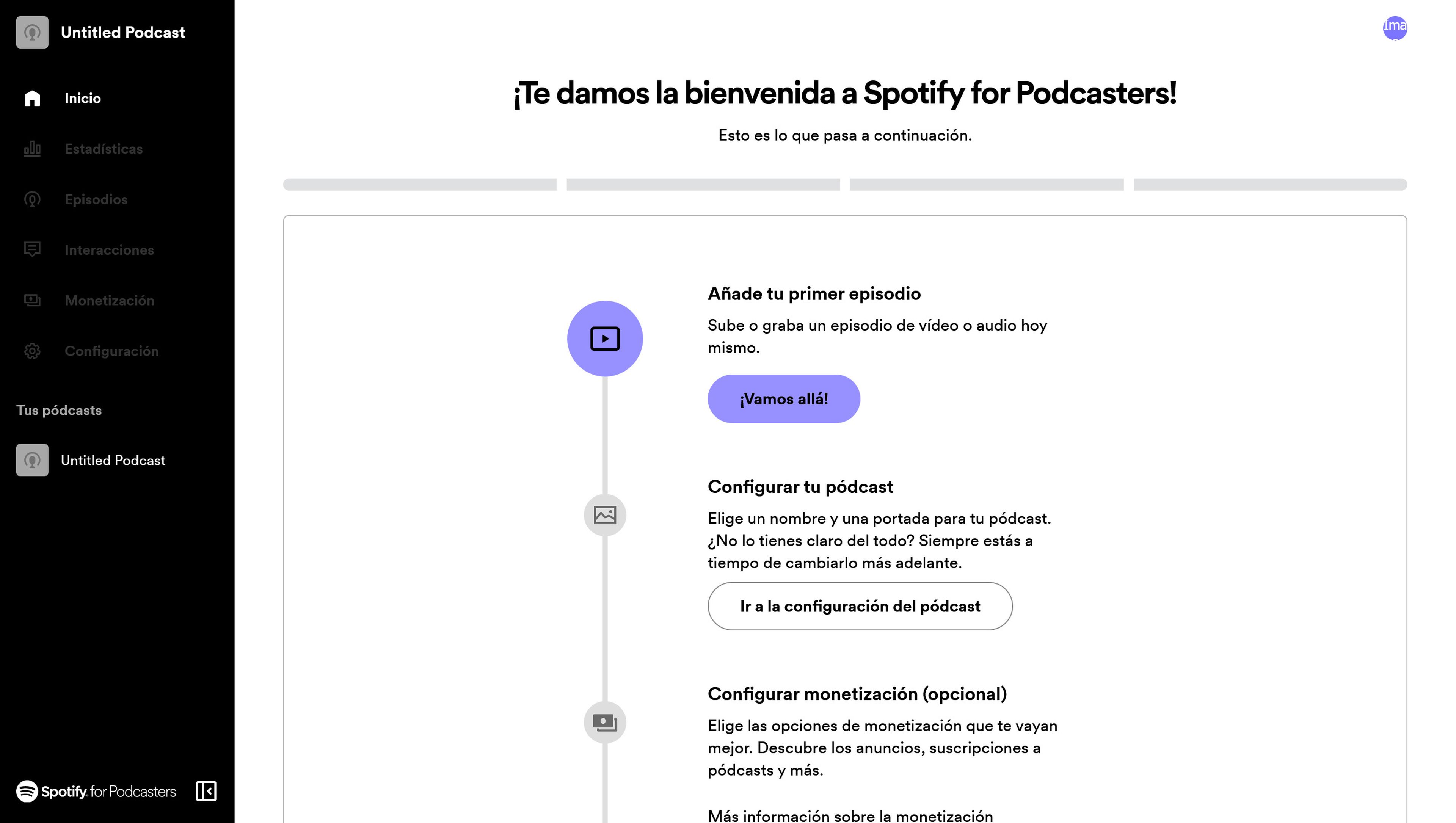Select Untitled Podcast from sidebar list

click(x=113, y=460)
